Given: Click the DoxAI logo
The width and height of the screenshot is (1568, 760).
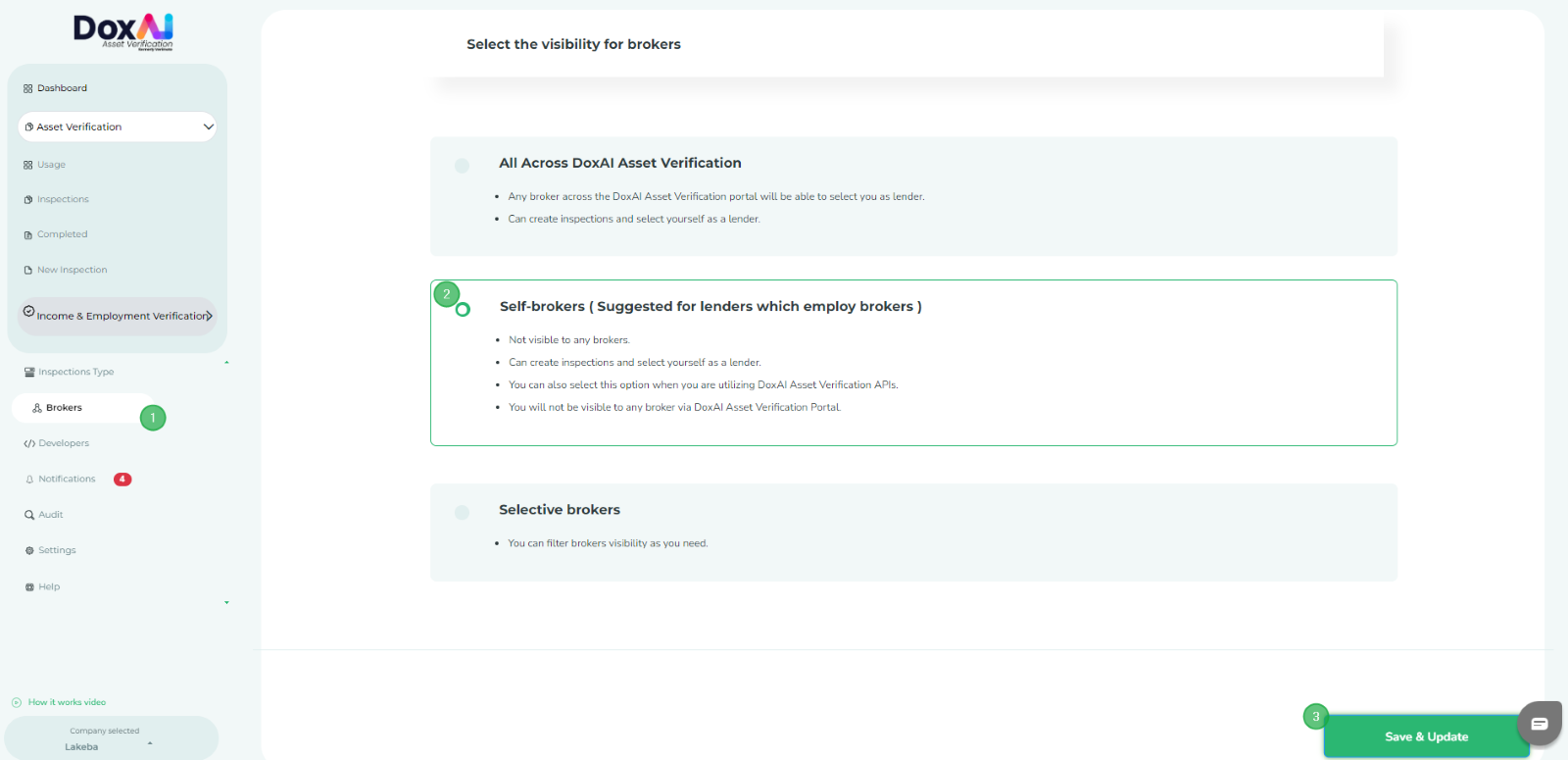Looking at the screenshot, I should 122,30.
